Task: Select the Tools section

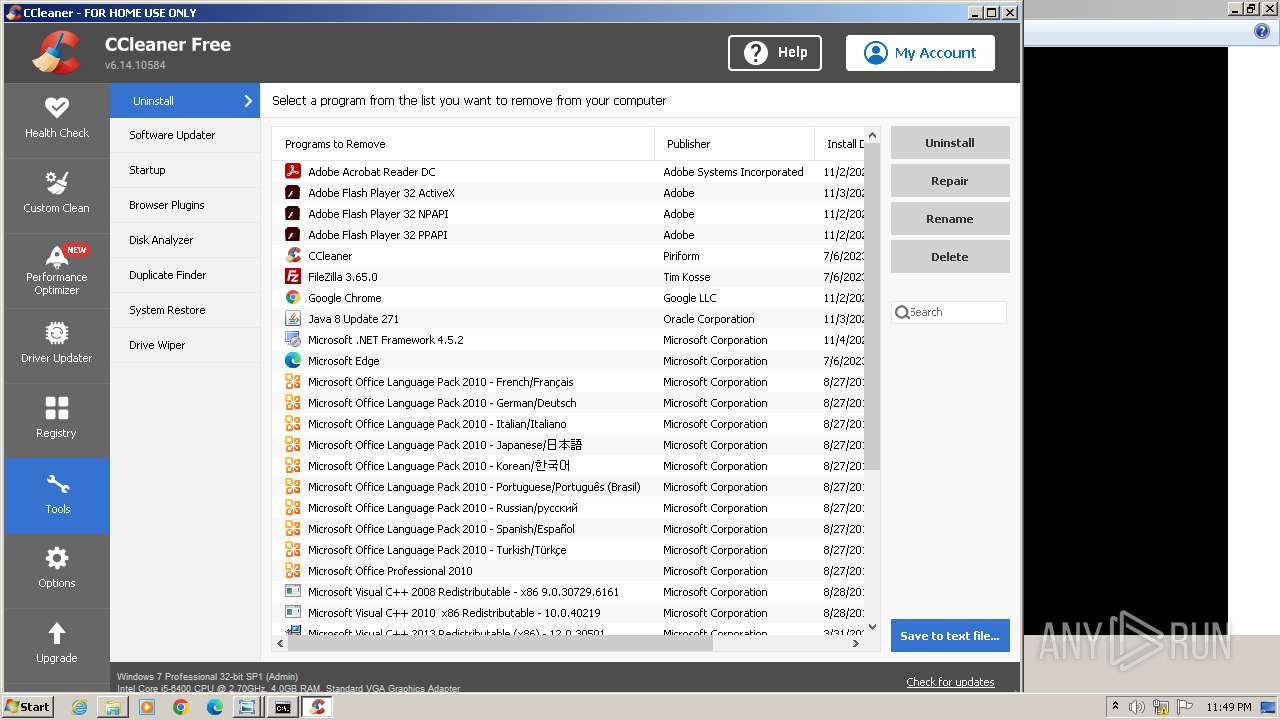Action: click(x=57, y=495)
